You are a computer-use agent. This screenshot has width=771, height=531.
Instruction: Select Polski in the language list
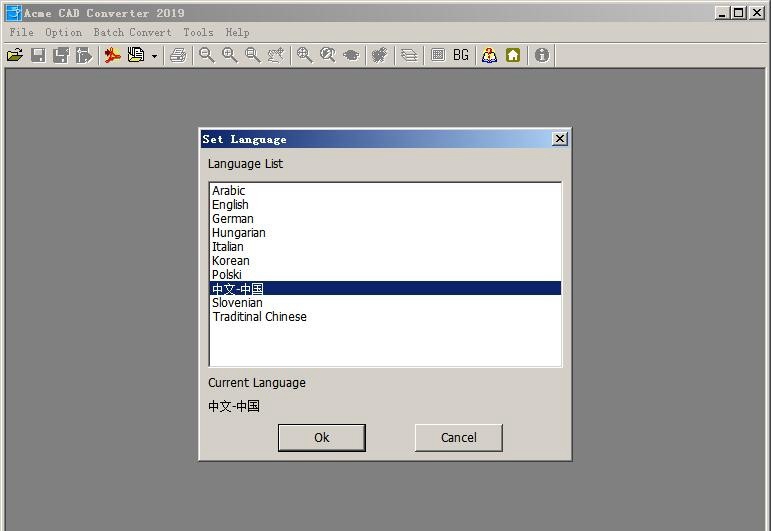pyautogui.click(x=385, y=274)
